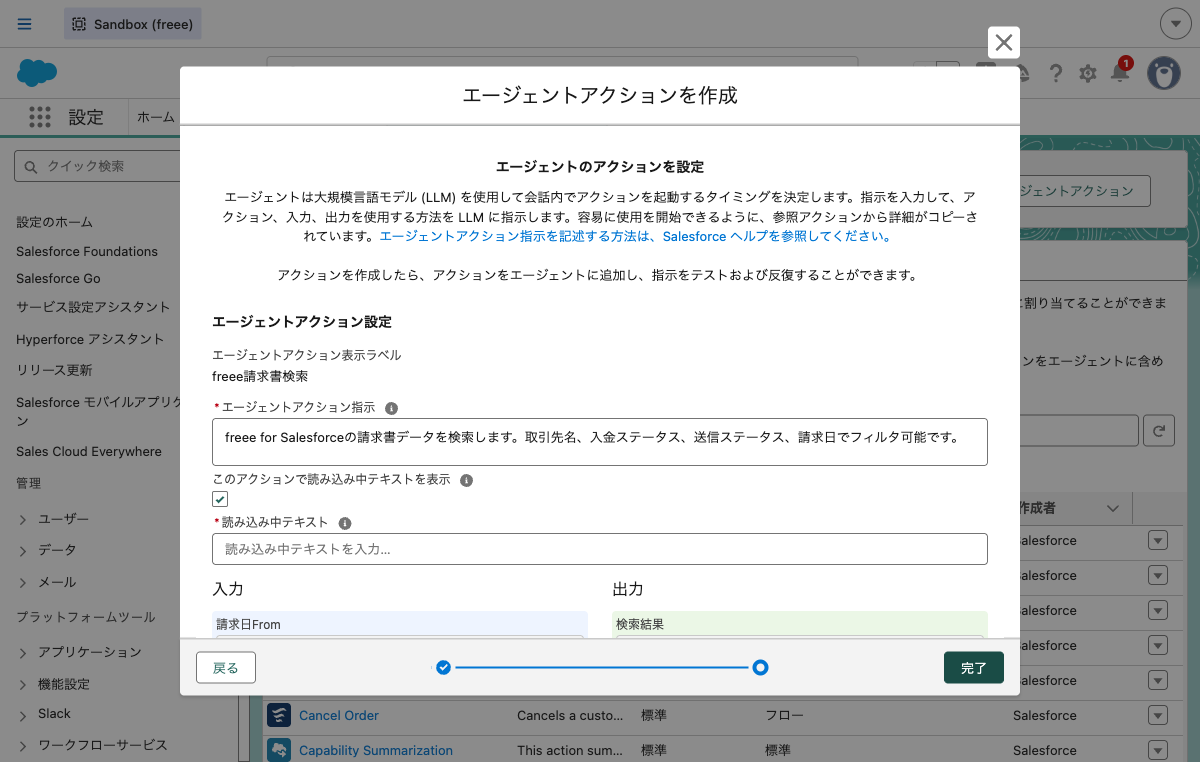
Task: Click the info icon next to エージェントアクション指示
Action: pos(390,407)
